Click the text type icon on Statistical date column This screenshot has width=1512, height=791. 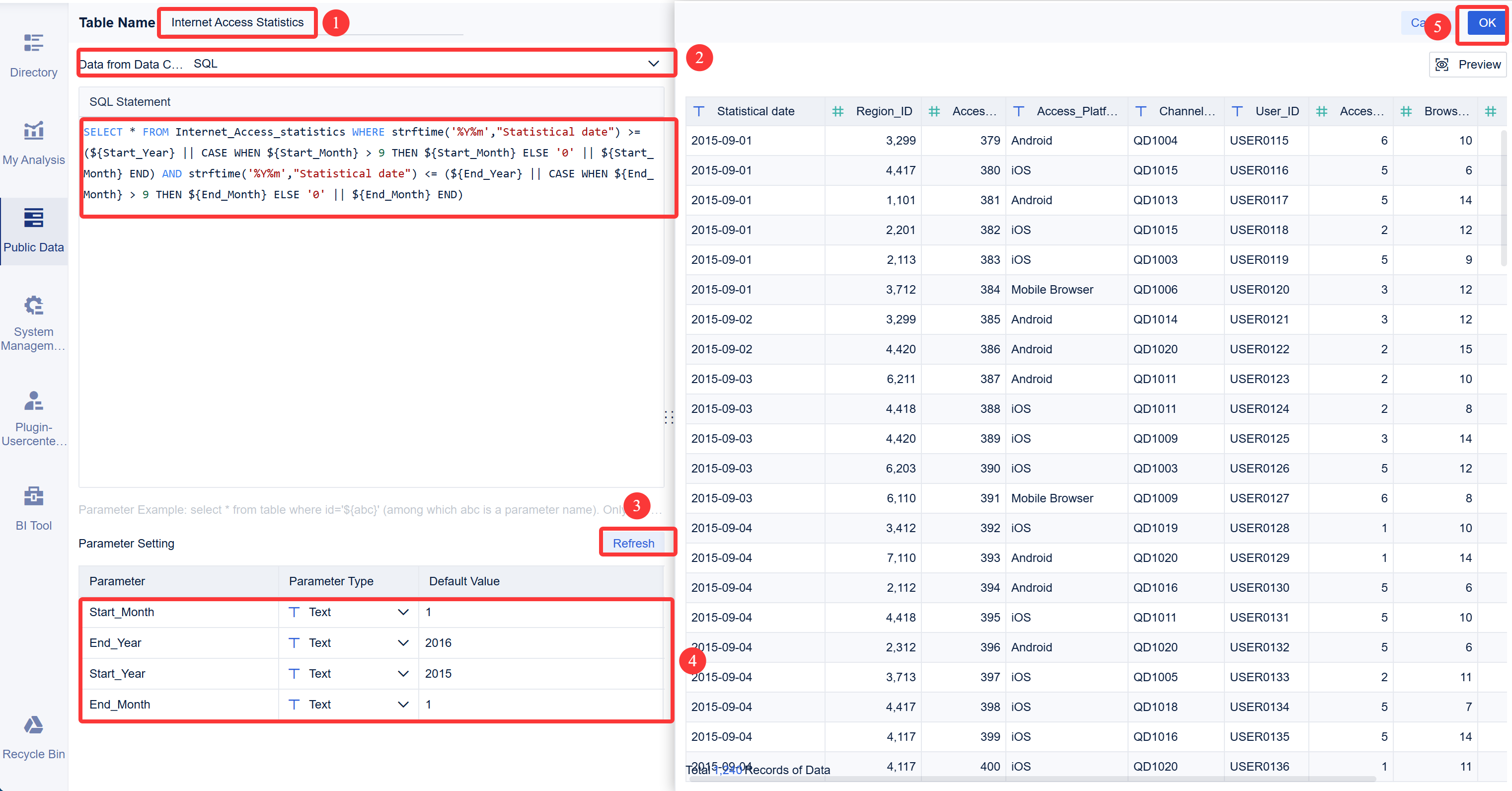(699, 111)
